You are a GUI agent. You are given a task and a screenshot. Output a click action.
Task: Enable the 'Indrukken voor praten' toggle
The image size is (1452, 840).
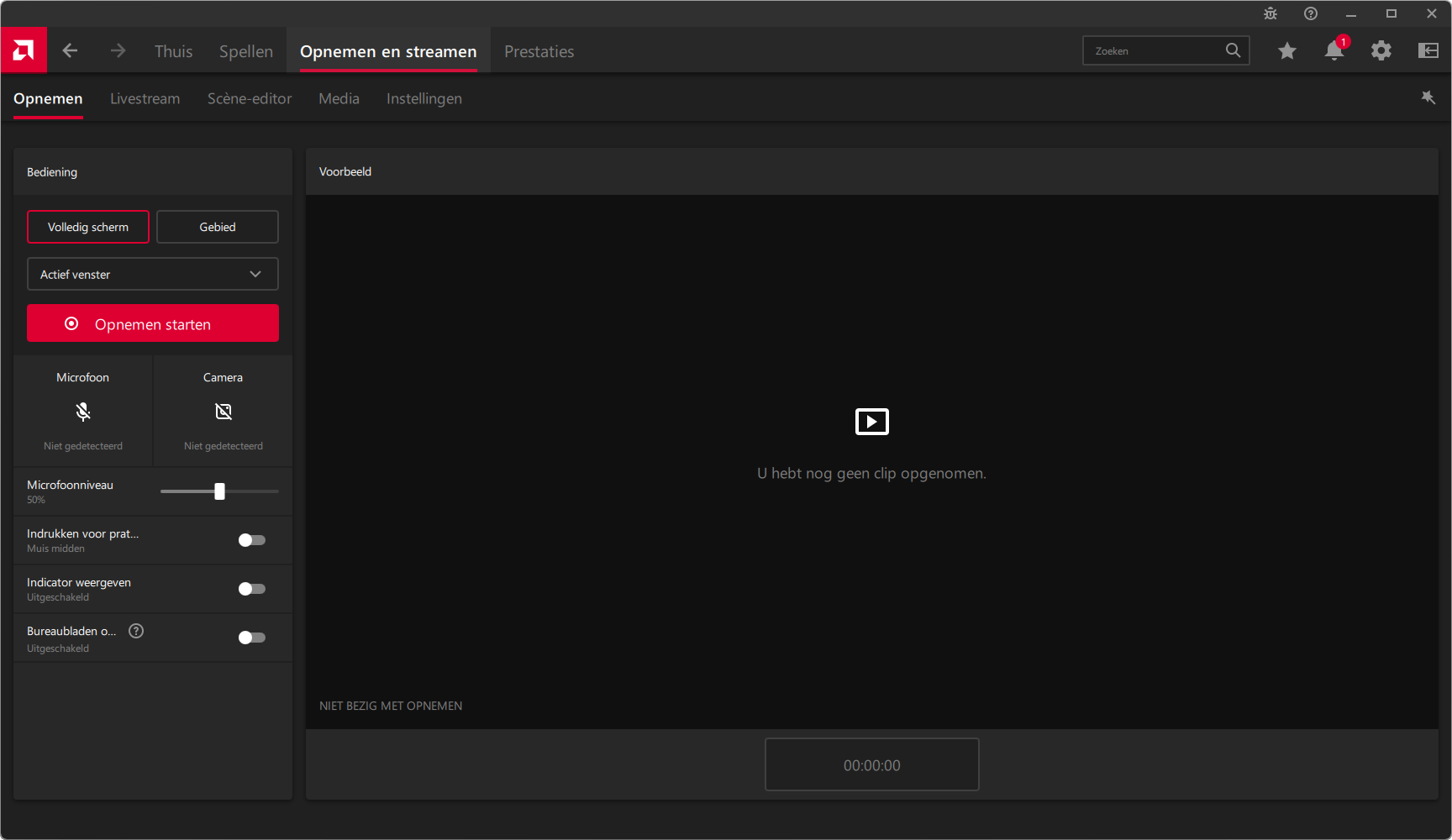pos(251,540)
